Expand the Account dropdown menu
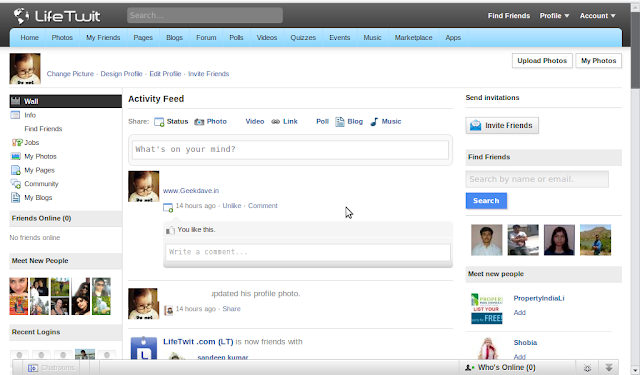640x375 pixels. (x=598, y=16)
